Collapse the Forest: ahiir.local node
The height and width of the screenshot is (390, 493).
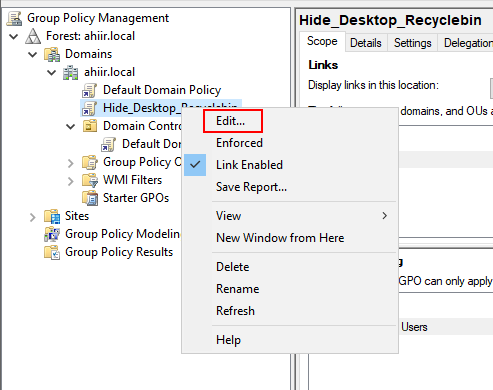coord(14,36)
